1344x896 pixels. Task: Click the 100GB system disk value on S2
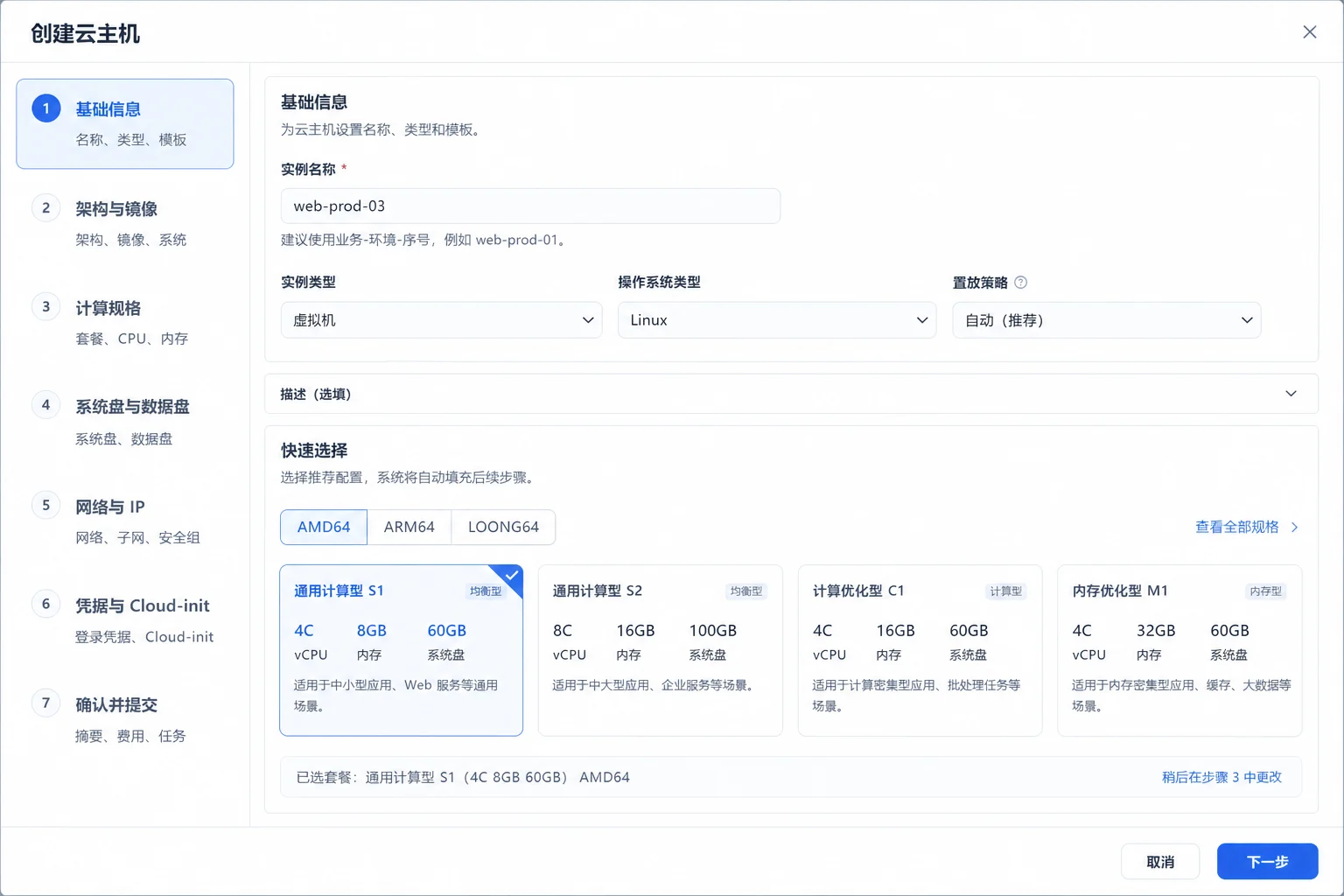click(x=713, y=631)
